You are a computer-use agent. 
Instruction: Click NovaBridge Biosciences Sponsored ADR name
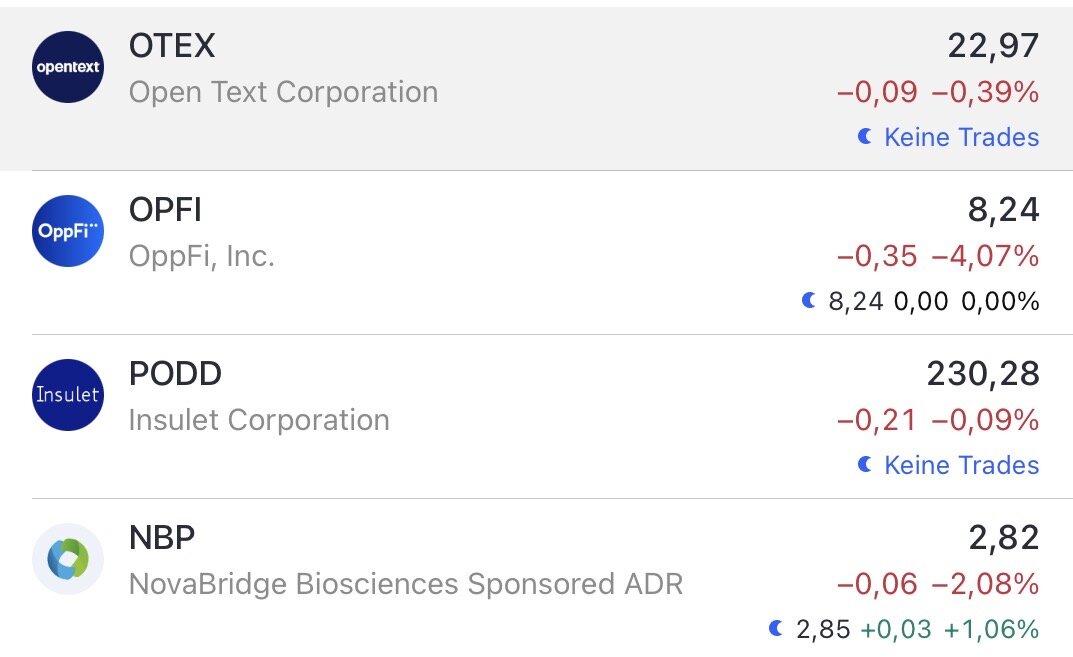[406, 584]
